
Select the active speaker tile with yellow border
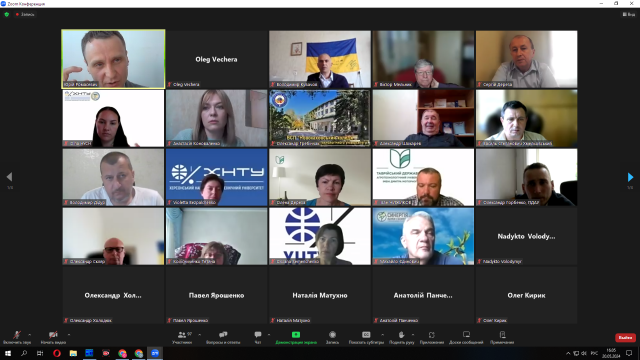click(x=113, y=59)
